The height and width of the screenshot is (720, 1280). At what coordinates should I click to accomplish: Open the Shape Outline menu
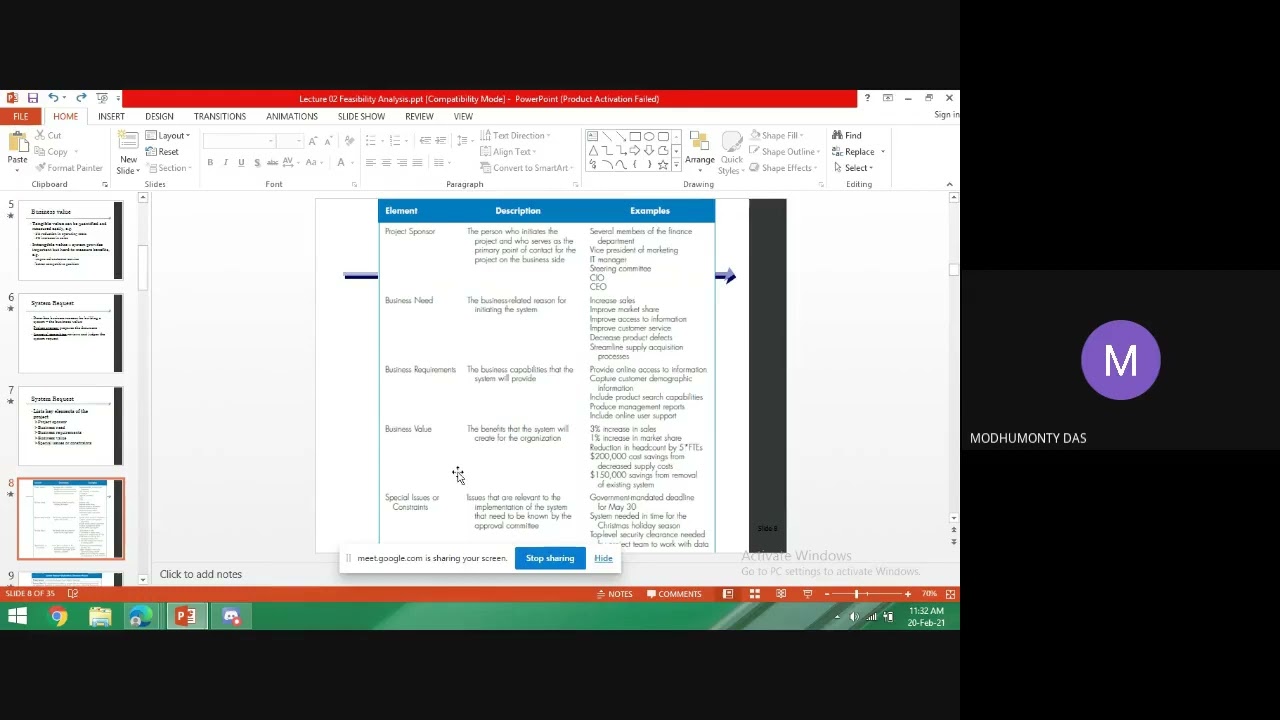click(783, 152)
